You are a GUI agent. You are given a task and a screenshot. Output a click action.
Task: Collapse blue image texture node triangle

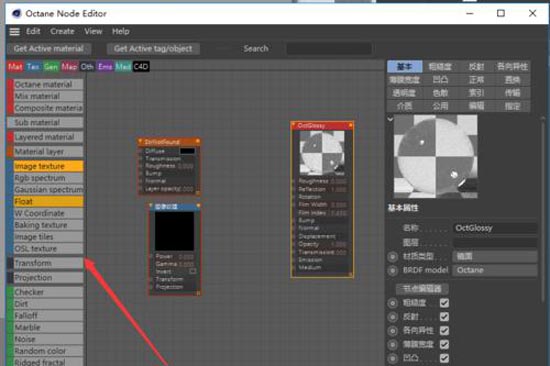pyautogui.click(x=152, y=206)
